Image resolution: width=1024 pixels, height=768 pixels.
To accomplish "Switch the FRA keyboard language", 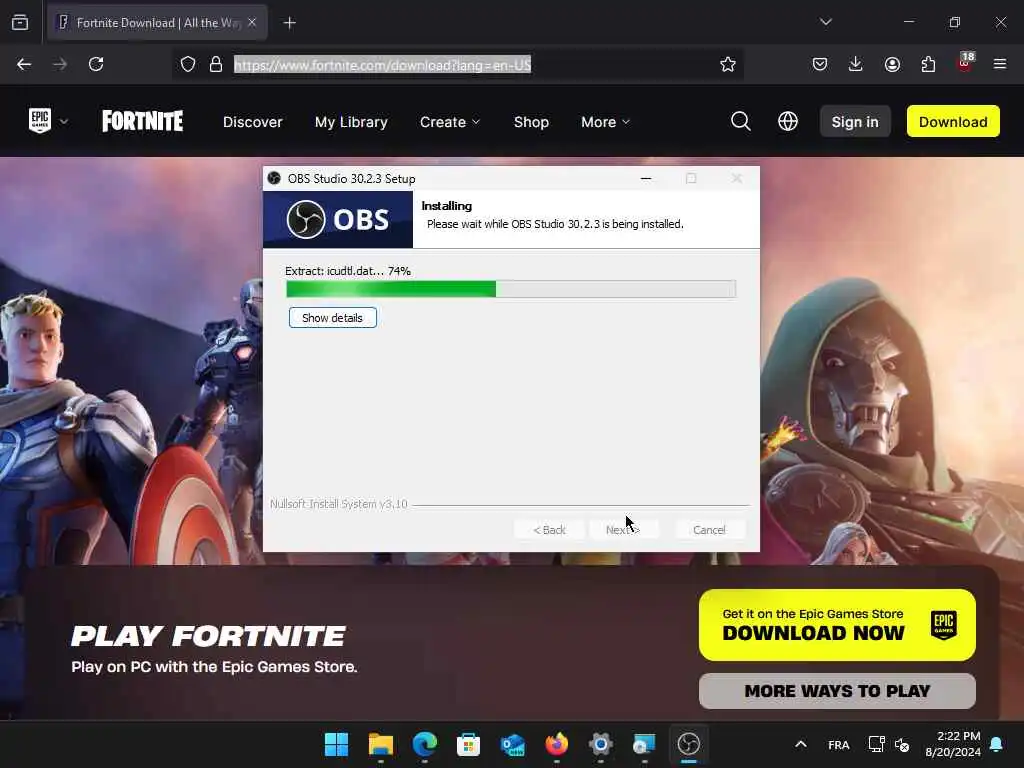I will [x=839, y=745].
